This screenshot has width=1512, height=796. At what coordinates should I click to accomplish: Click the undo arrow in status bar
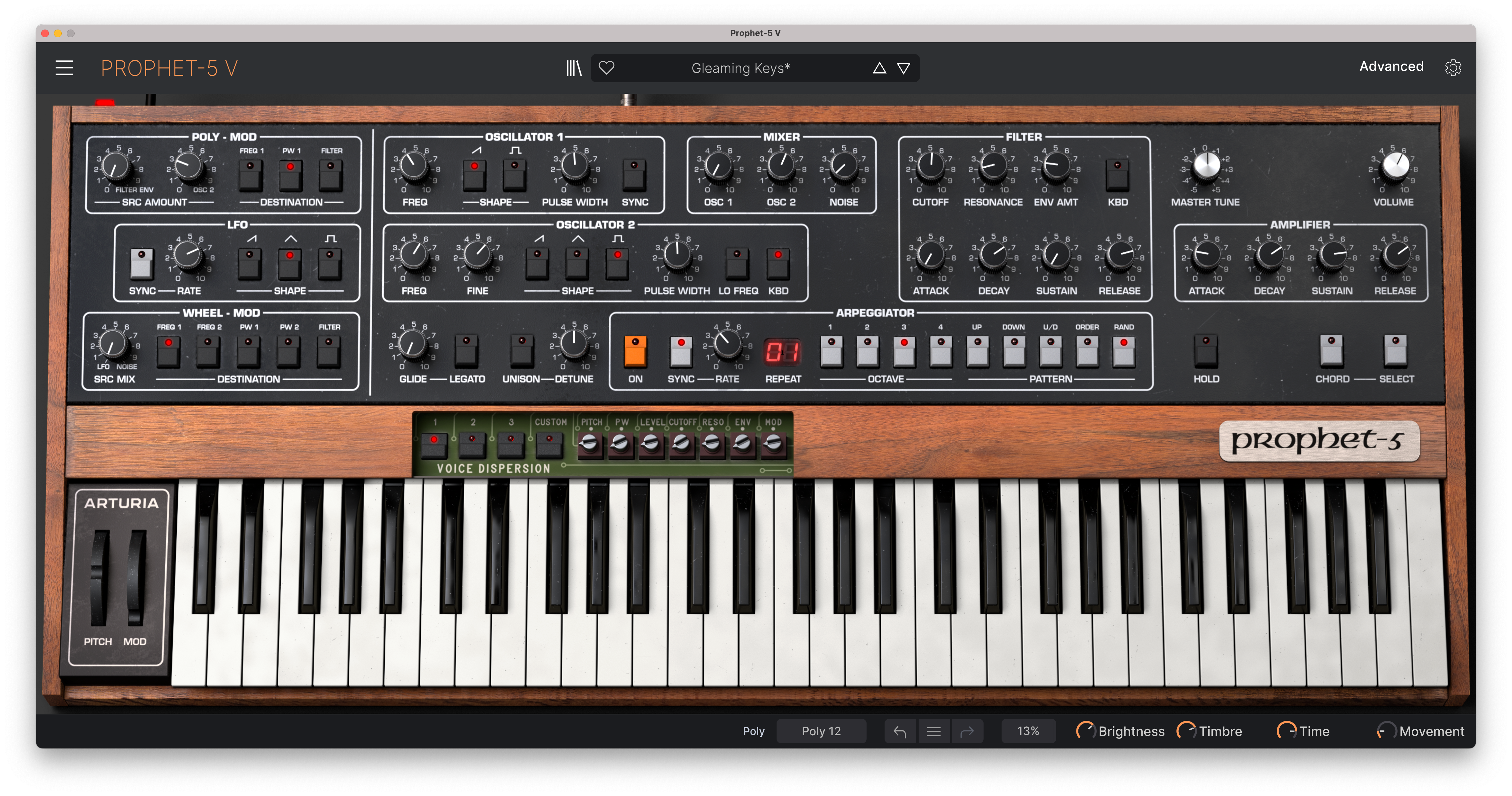coord(899,731)
